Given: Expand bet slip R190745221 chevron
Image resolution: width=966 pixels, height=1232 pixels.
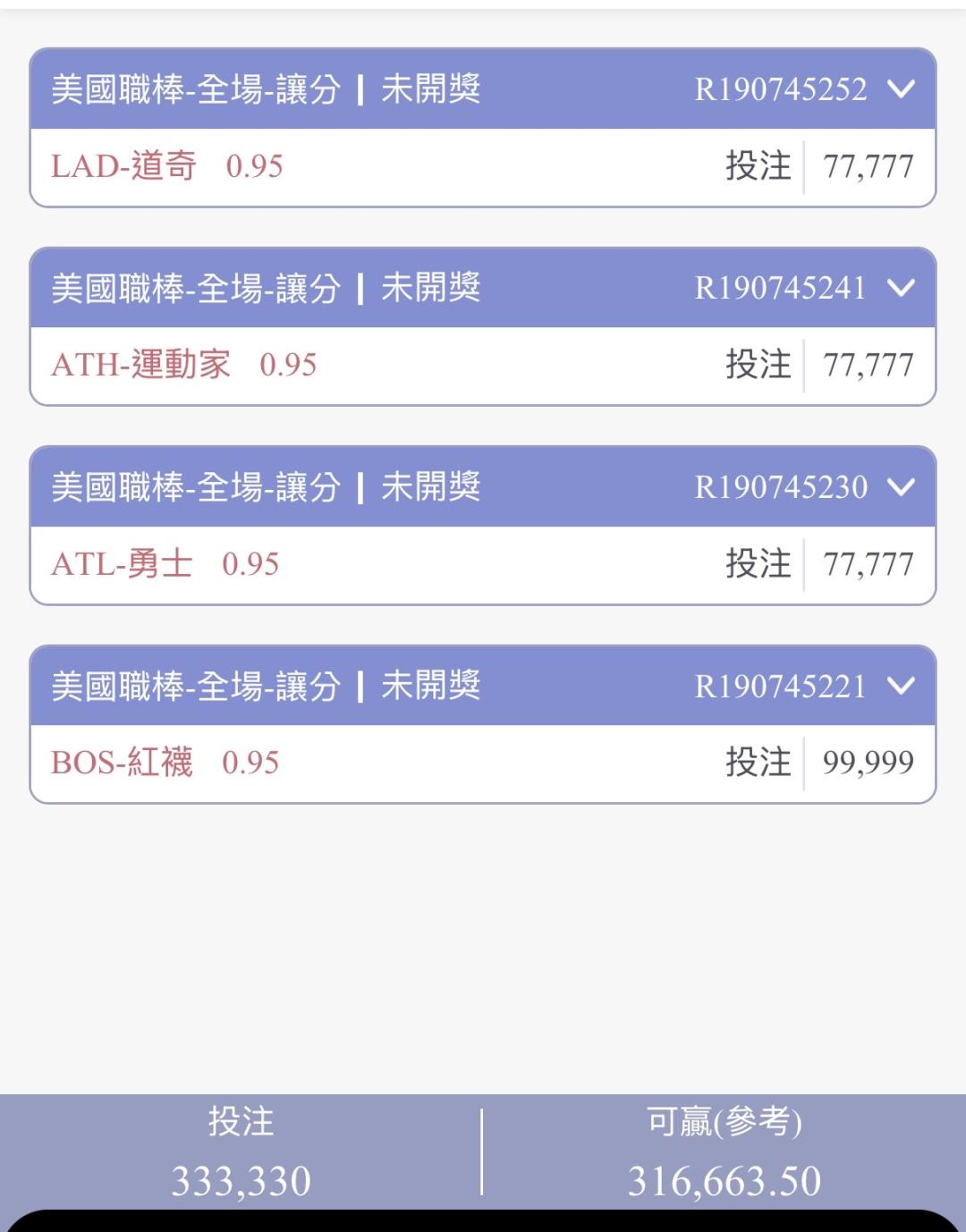Looking at the screenshot, I should click(x=901, y=686).
